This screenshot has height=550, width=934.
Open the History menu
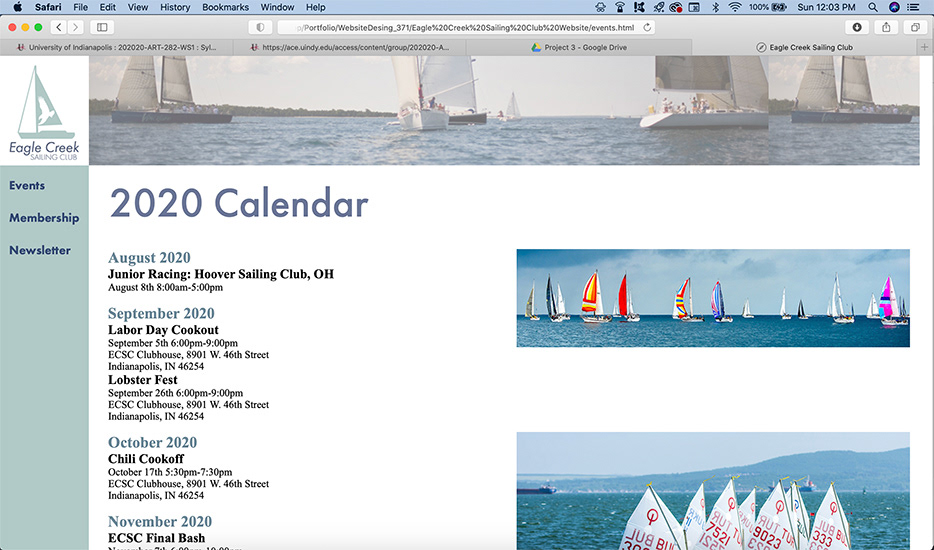175,7
